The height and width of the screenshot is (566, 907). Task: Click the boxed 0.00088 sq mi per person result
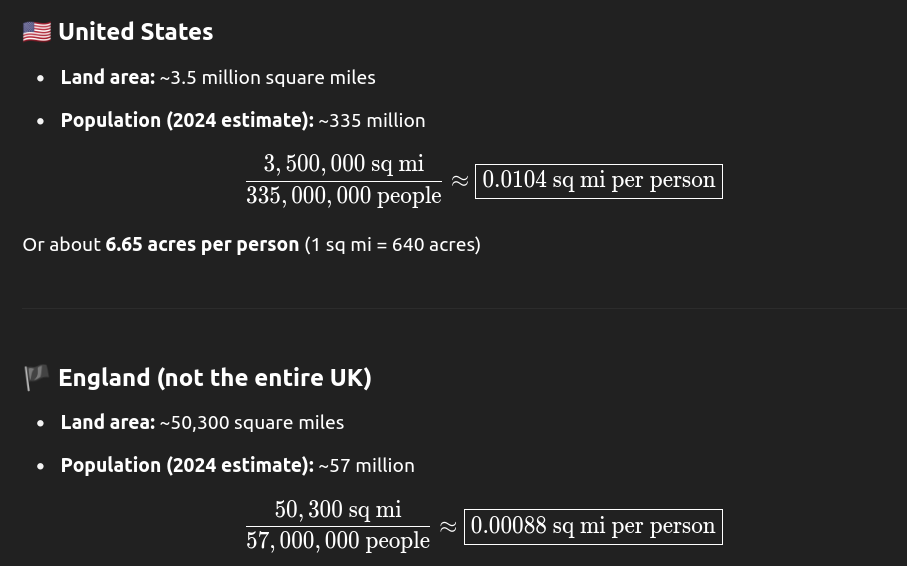click(593, 527)
